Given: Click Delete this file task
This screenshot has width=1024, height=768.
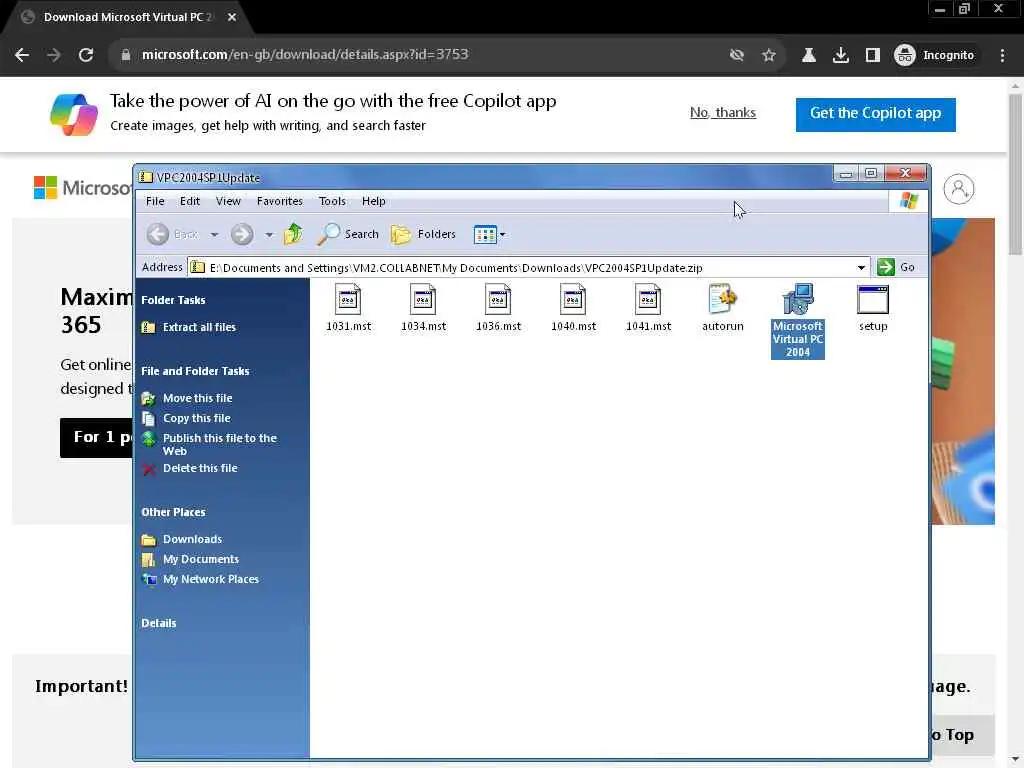Looking at the screenshot, I should (x=200, y=468).
